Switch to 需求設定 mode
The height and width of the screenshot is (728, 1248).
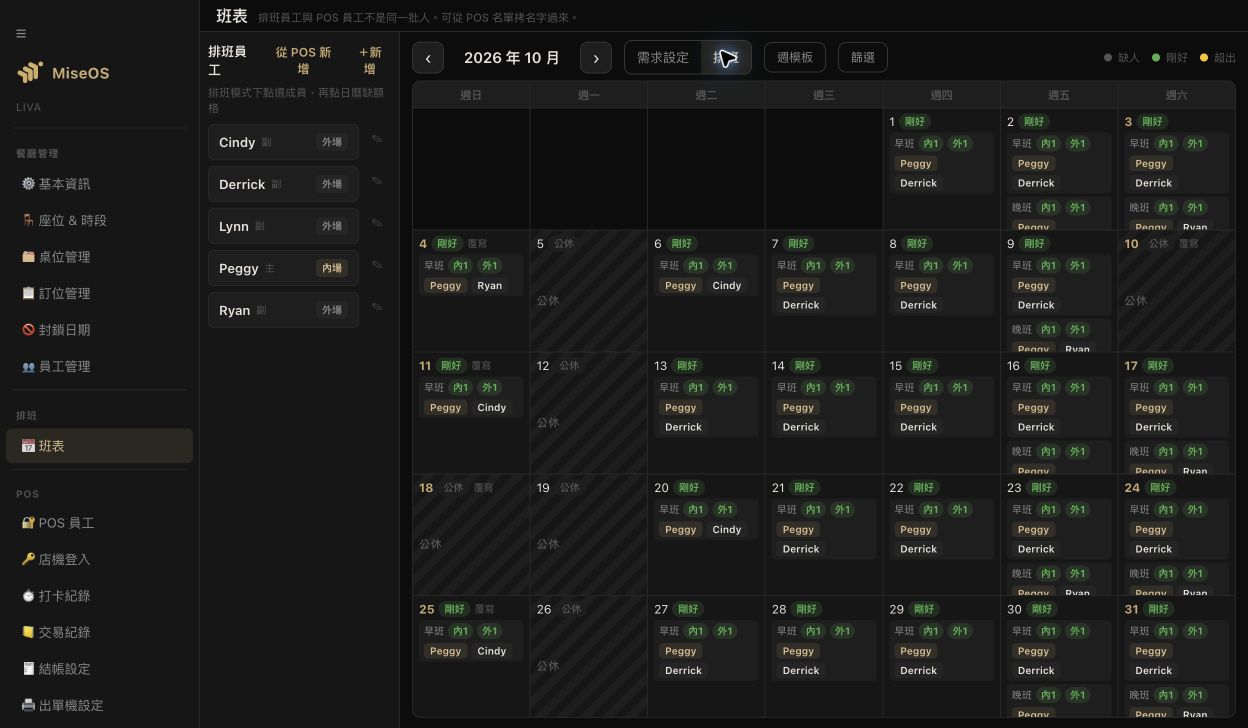pos(663,58)
